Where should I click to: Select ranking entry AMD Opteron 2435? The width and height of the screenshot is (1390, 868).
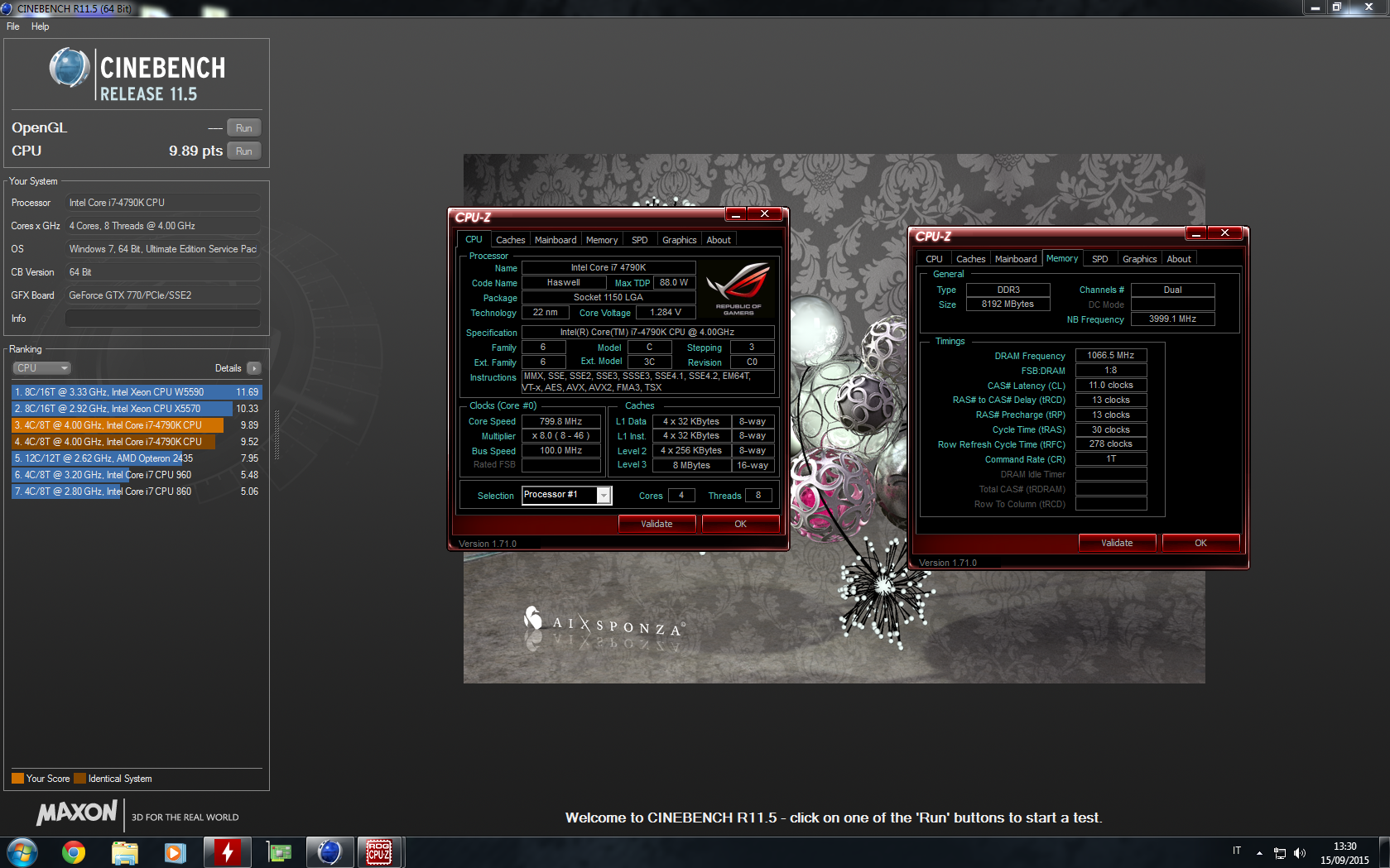point(137,458)
